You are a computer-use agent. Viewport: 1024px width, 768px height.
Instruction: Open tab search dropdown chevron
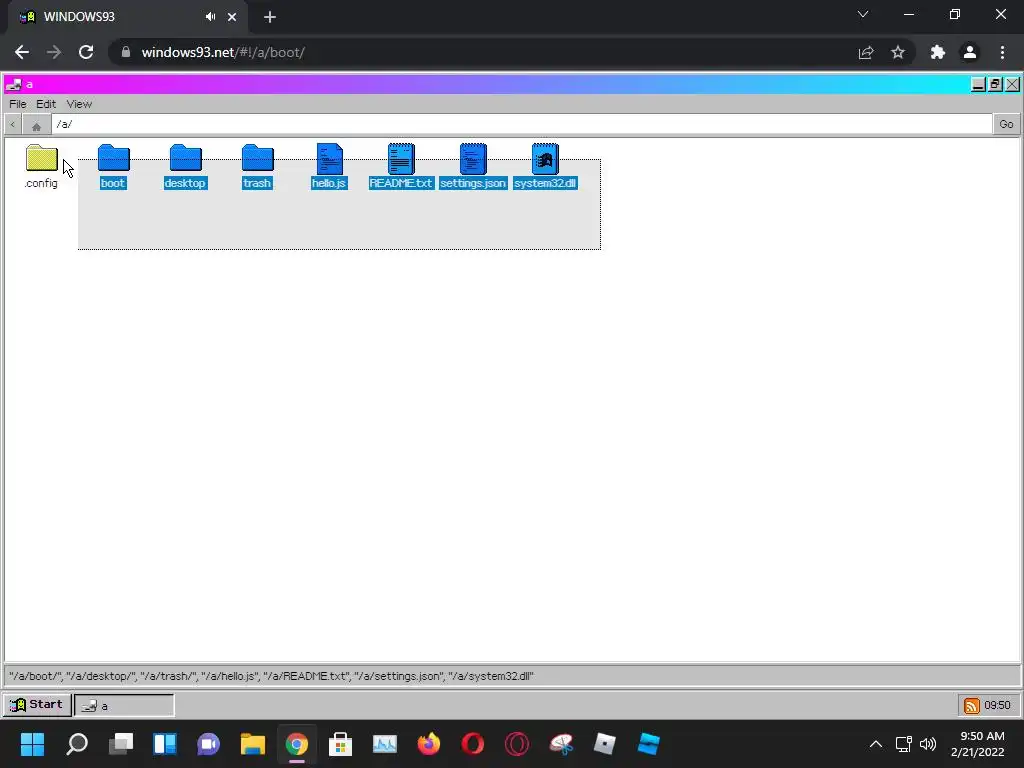pyautogui.click(x=863, y=14)
